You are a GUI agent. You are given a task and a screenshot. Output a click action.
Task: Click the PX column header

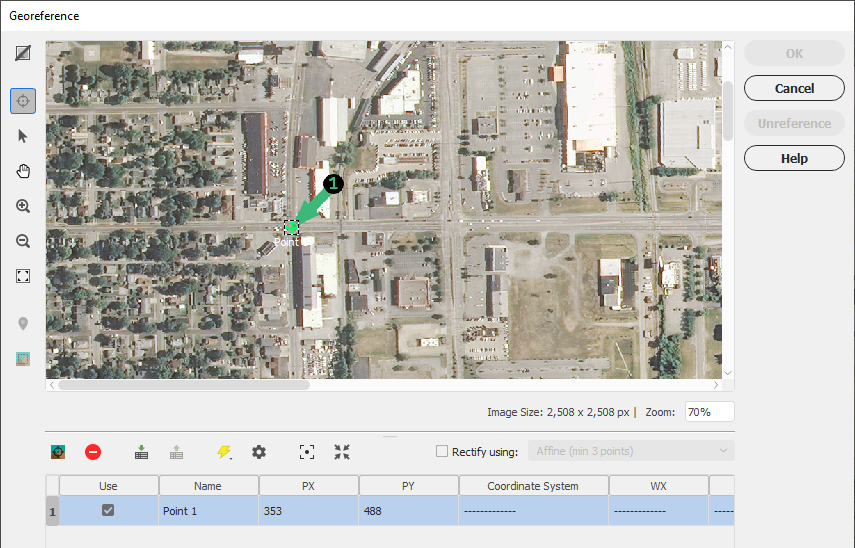pos(308,486)
